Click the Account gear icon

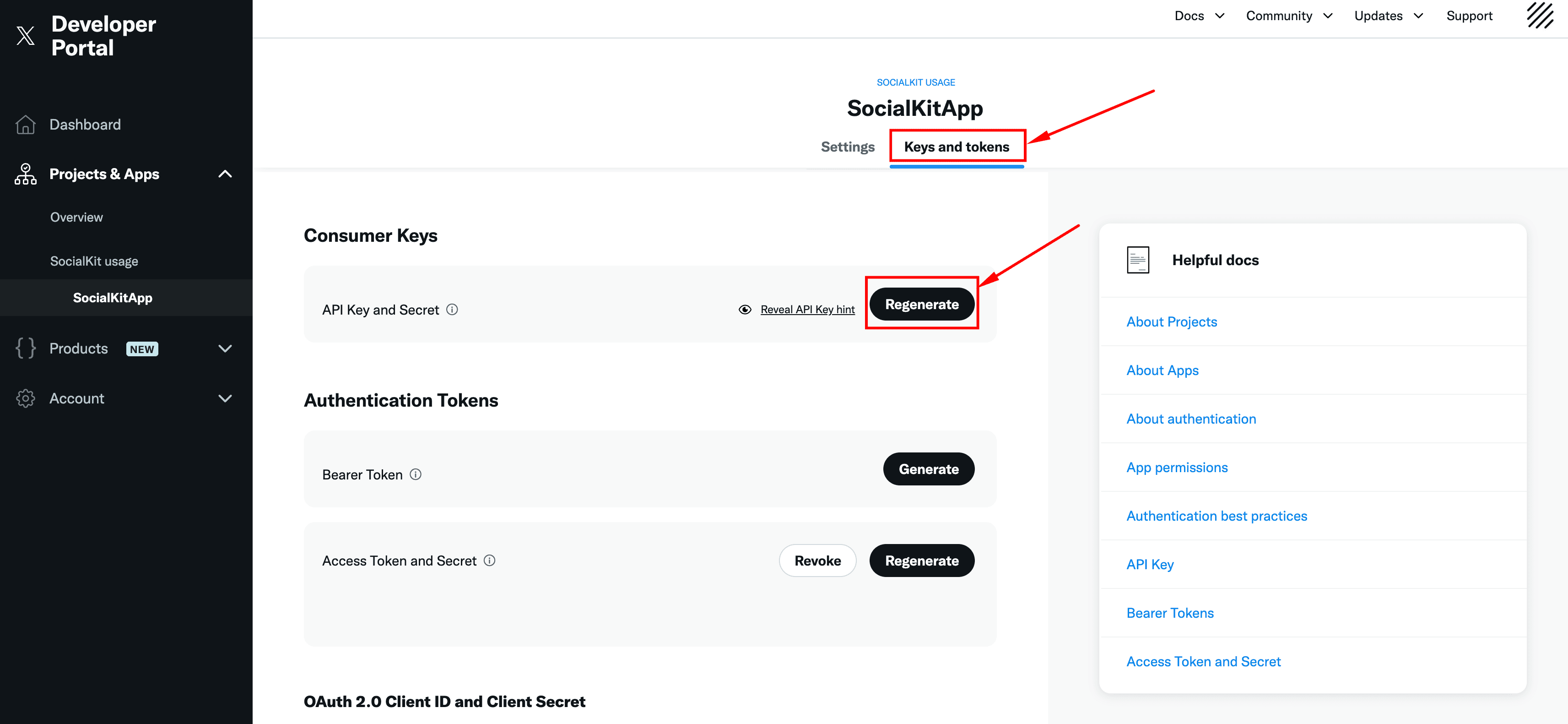pyautogui.click(x=26, y=398)
